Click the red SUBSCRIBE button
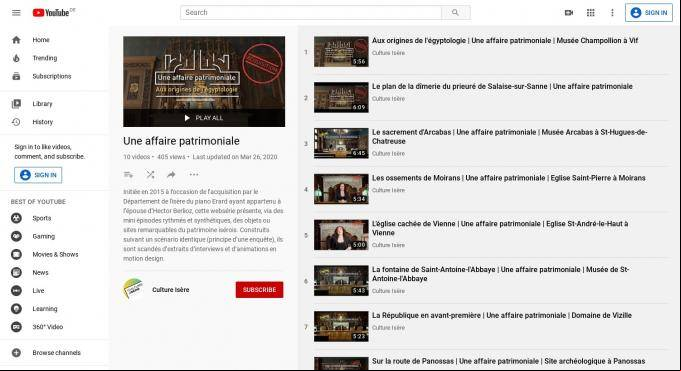The height and width of the screenshot is (371, 681). pyautogui.click(x=259, y=290)
